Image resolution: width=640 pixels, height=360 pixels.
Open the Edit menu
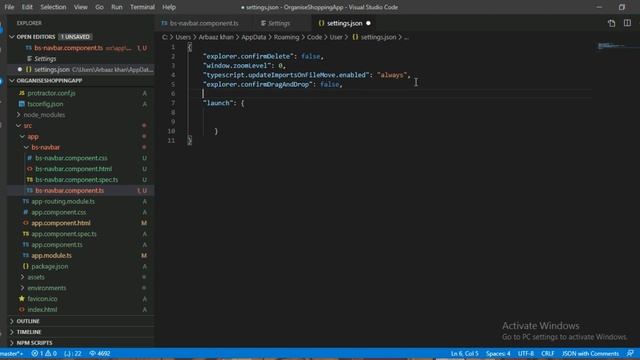[27, 7]
